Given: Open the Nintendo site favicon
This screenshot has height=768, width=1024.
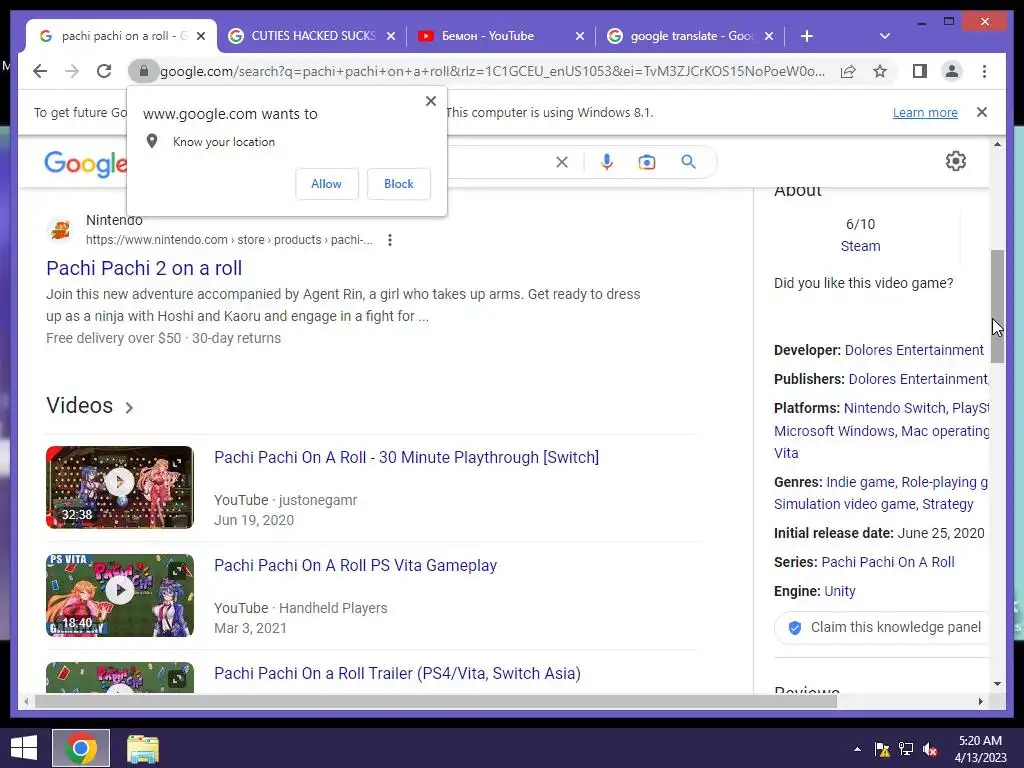Looking at the screenshot, I should click(61, 230).
